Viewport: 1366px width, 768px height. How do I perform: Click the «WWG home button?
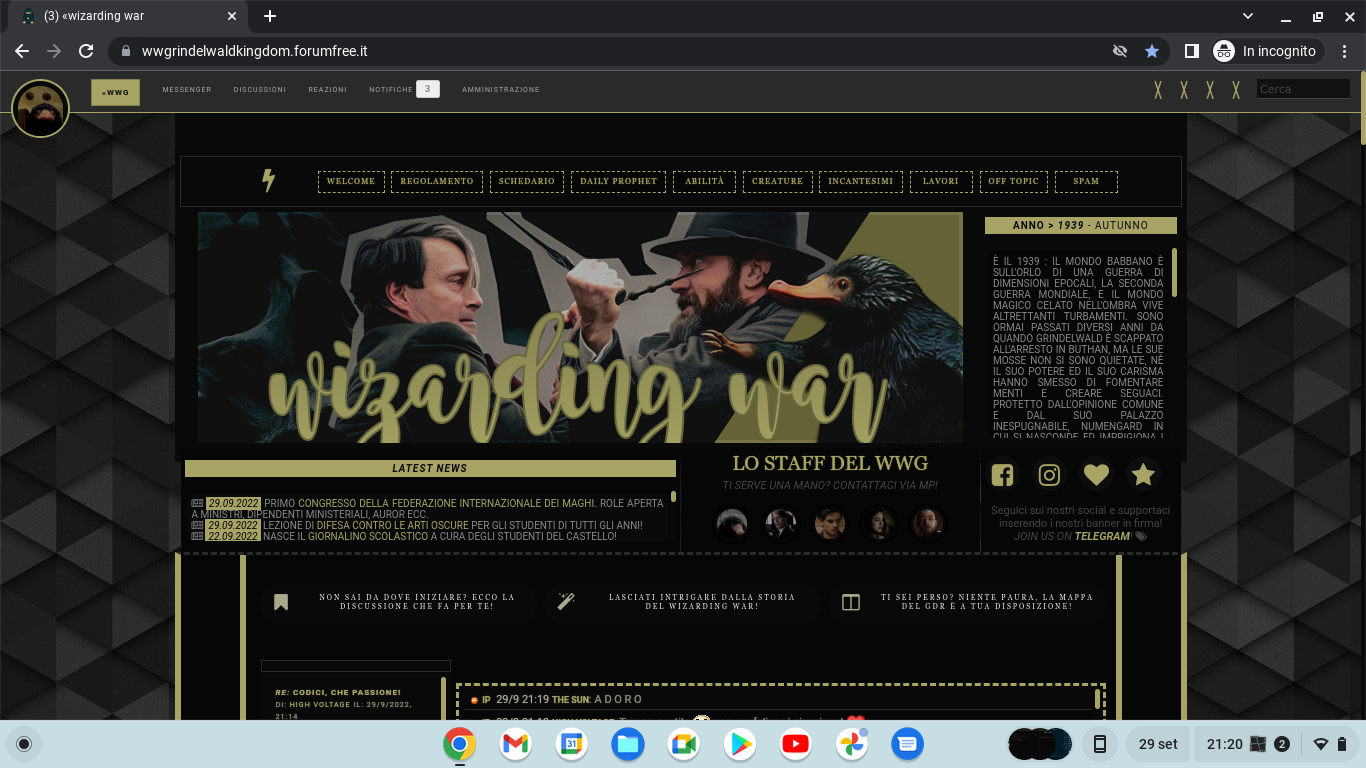(116, 92)
